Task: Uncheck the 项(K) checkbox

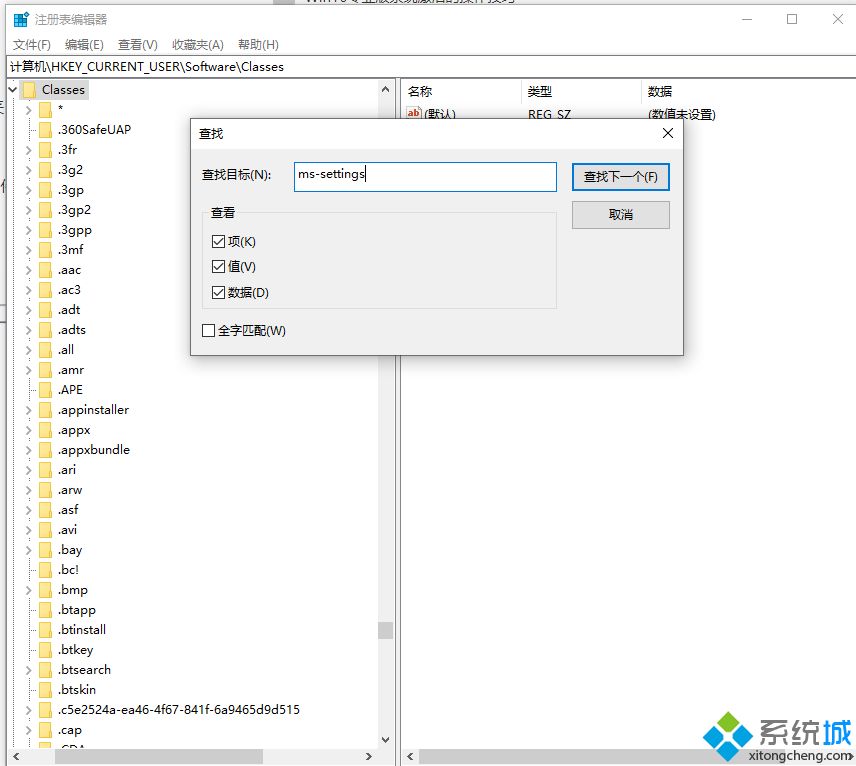Action: tap(216, 241)
